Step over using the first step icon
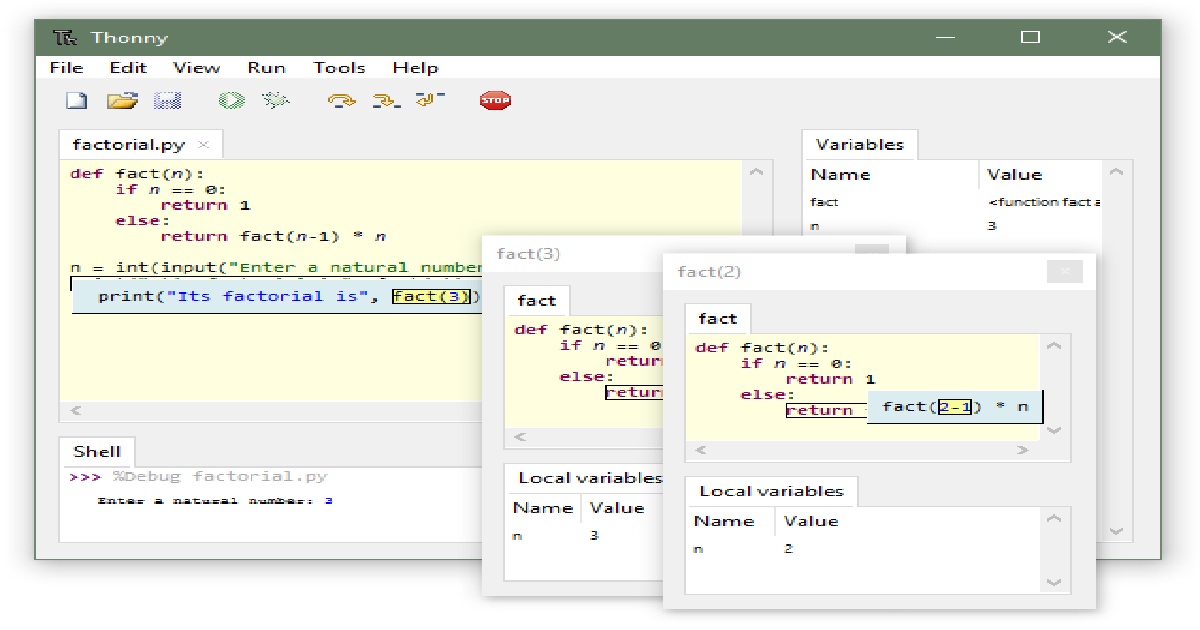Image resolution: width=1200 pixels, height=630 pixels. tap(339, 99)
